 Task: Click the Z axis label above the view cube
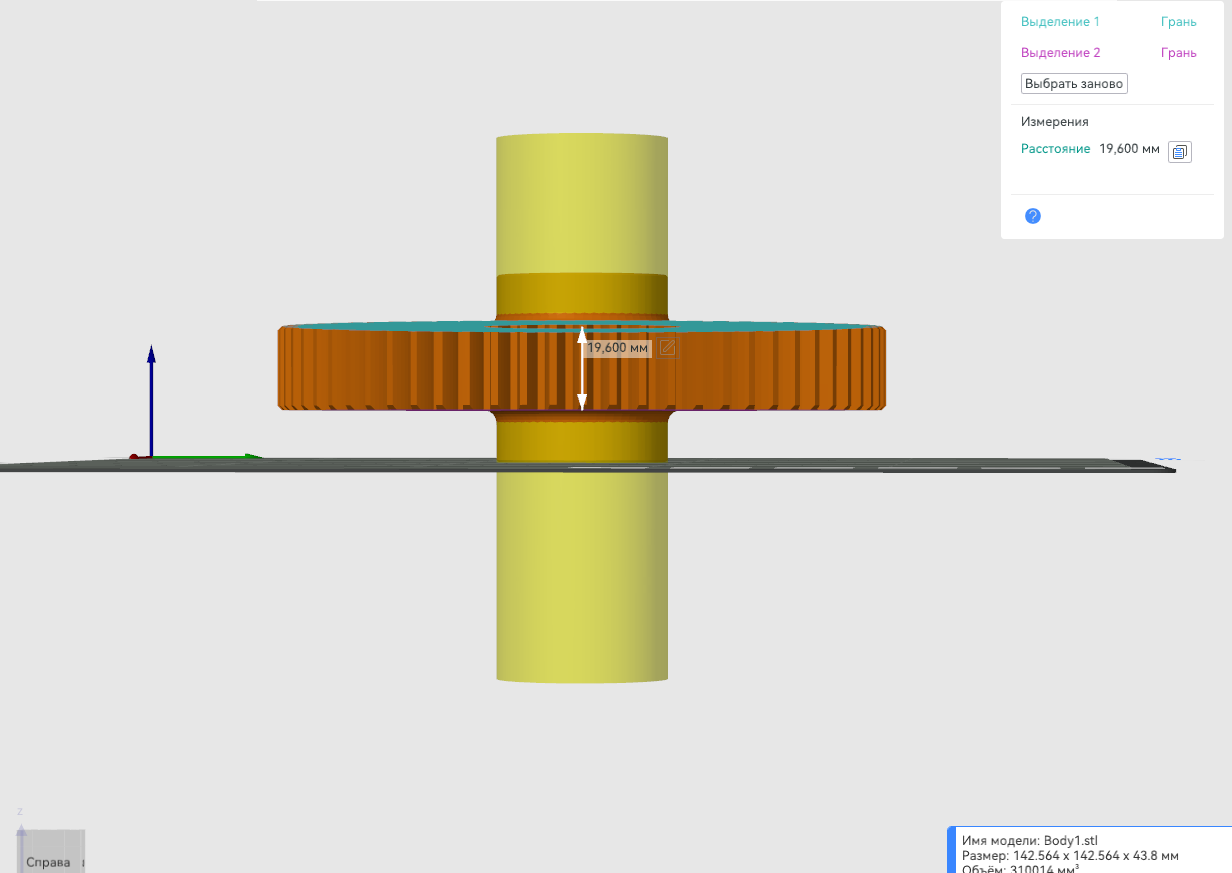point(20,811)
